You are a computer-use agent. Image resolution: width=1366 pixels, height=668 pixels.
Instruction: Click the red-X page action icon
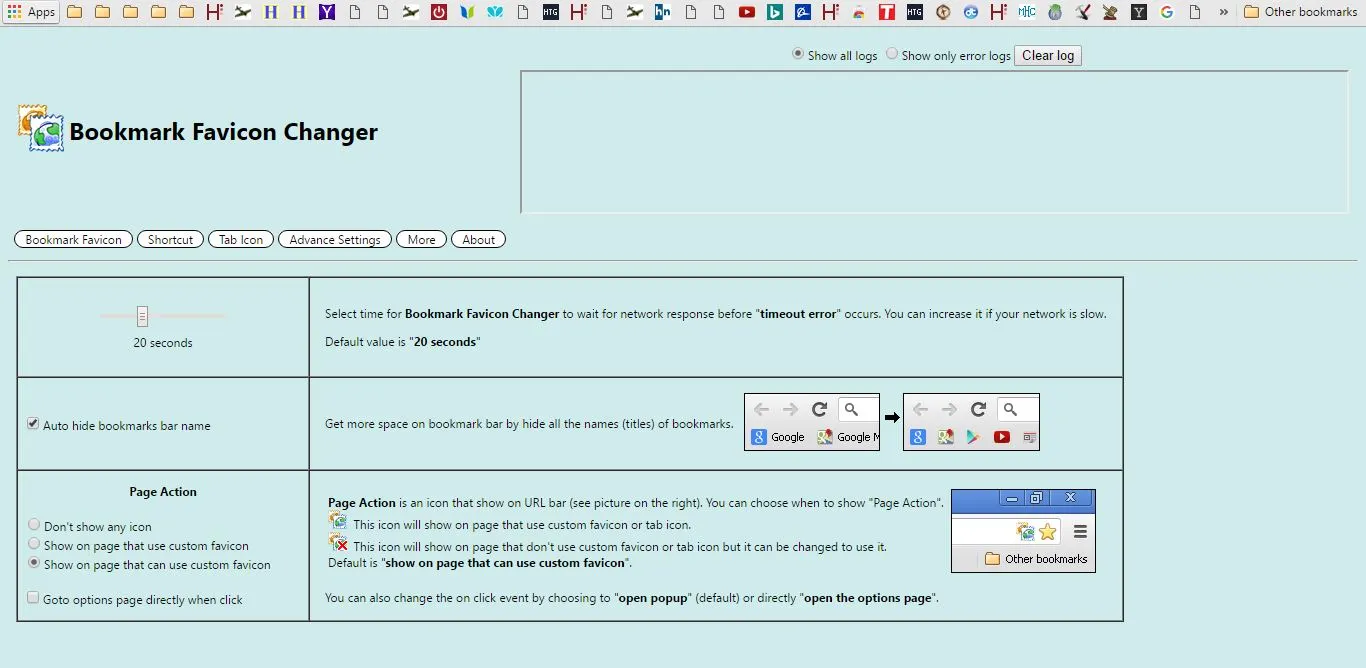pos(338,544)
